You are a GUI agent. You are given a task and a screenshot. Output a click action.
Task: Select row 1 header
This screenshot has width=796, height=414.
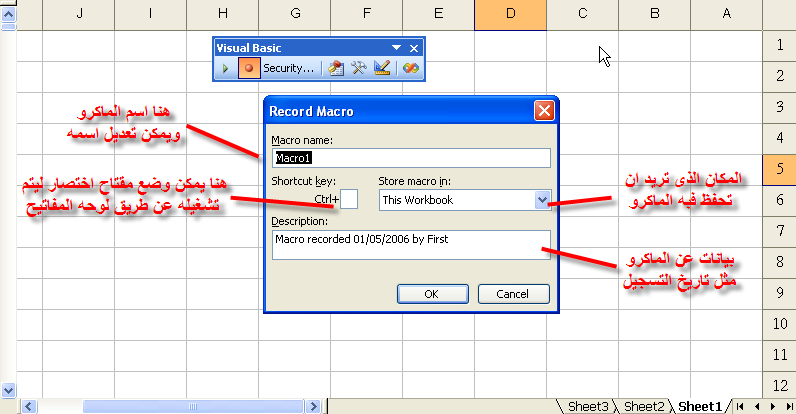[x=779, y=46]
